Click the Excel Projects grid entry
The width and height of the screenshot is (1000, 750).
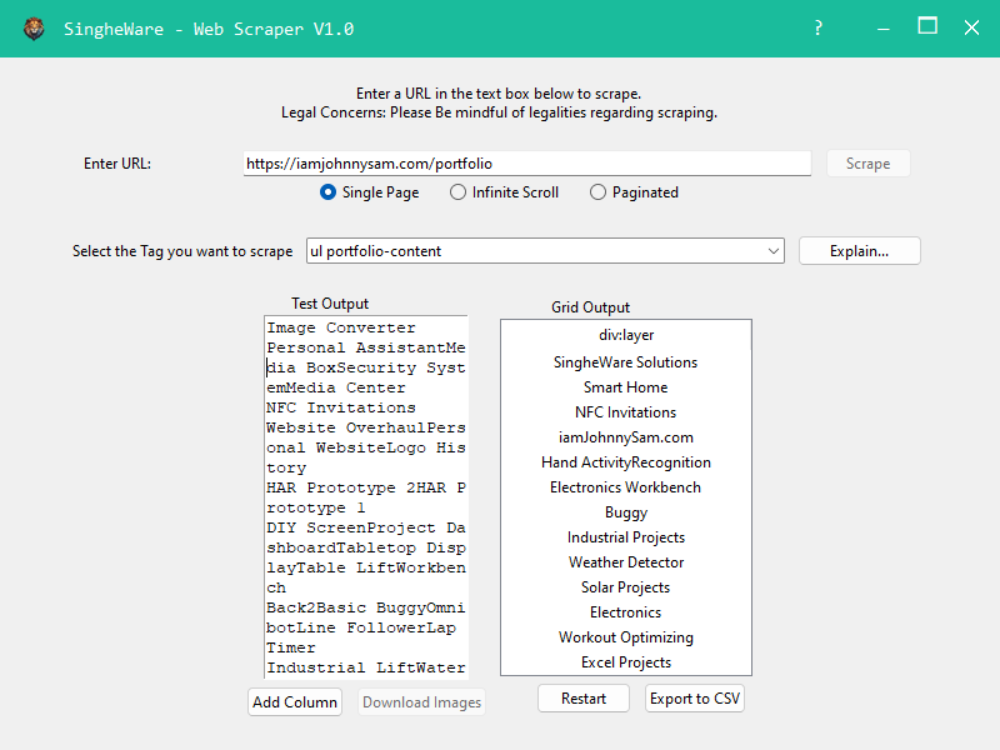[626, 662]
